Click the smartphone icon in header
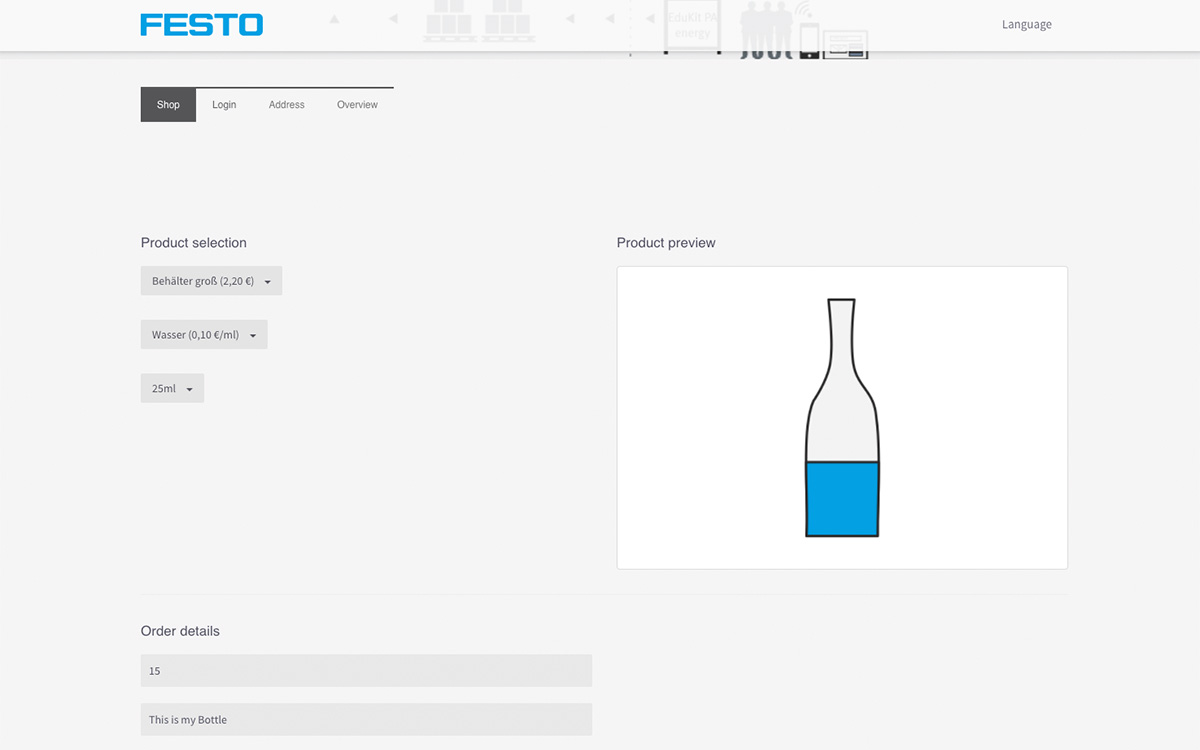1200x750 pixels. [809, 40]
